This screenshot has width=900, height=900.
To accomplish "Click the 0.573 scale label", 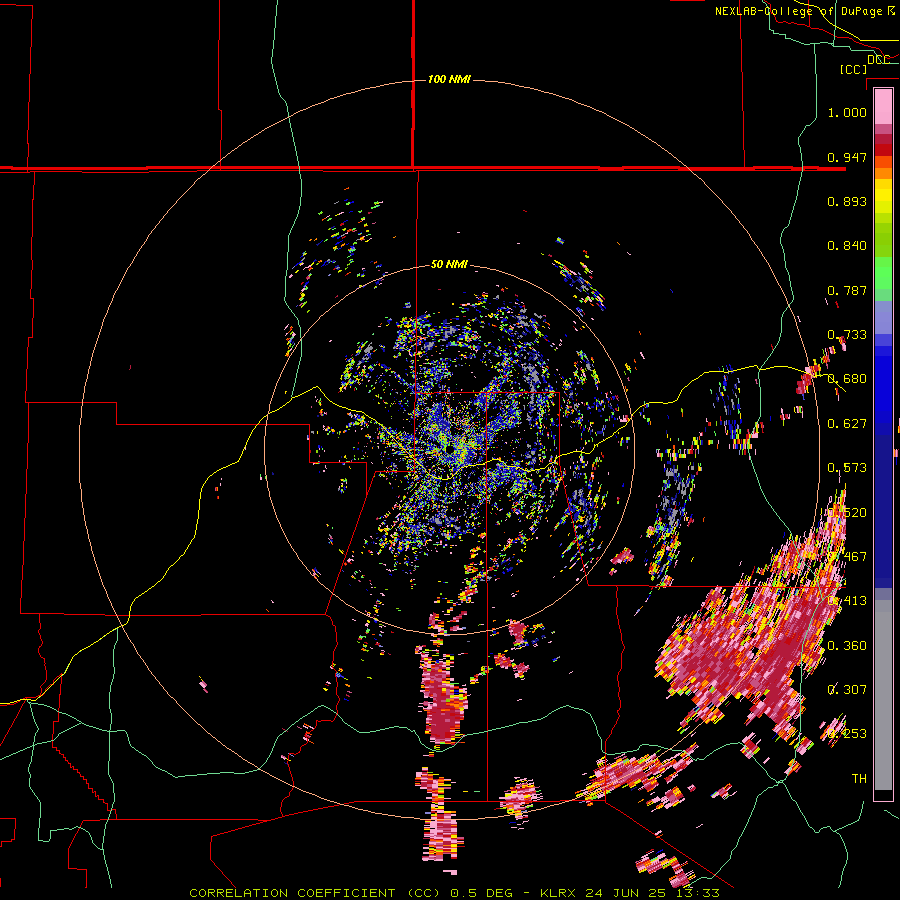I will click(847, 468).
